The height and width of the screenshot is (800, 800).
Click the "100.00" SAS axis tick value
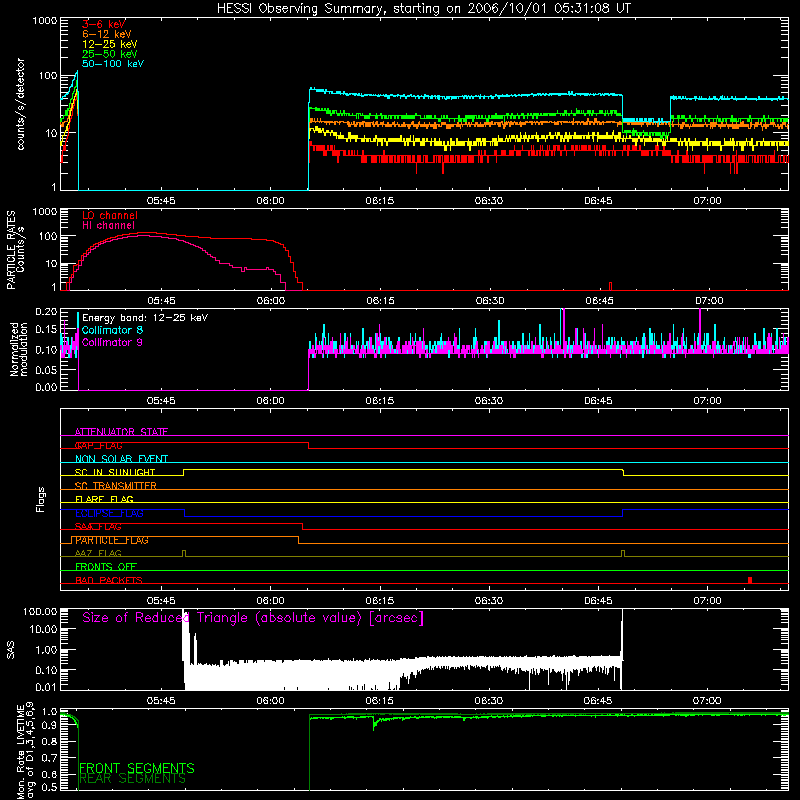point(40,611)
